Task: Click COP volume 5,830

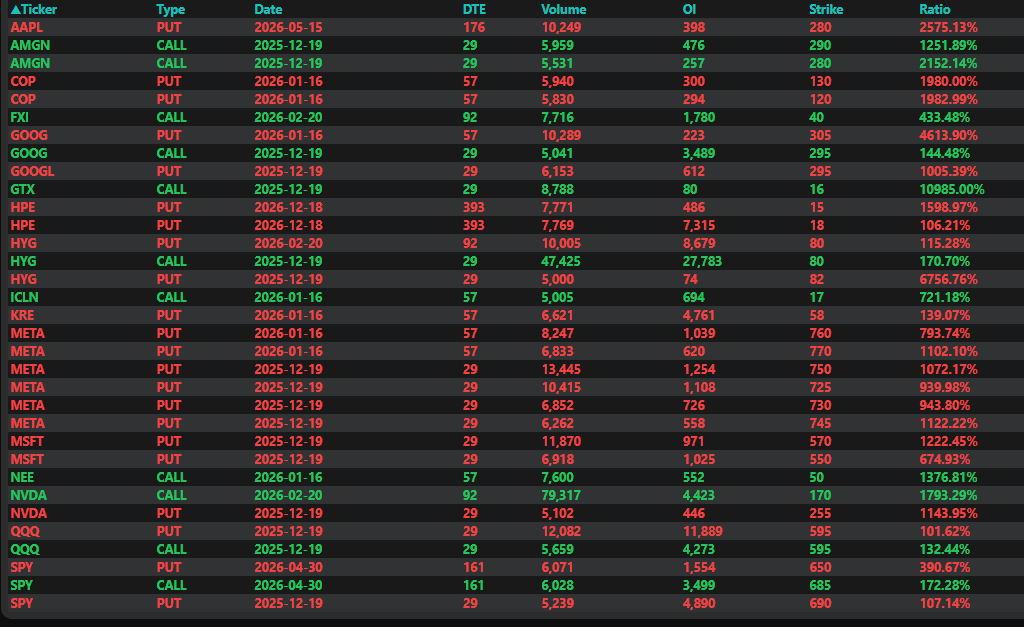Action: tap(557, 99)
